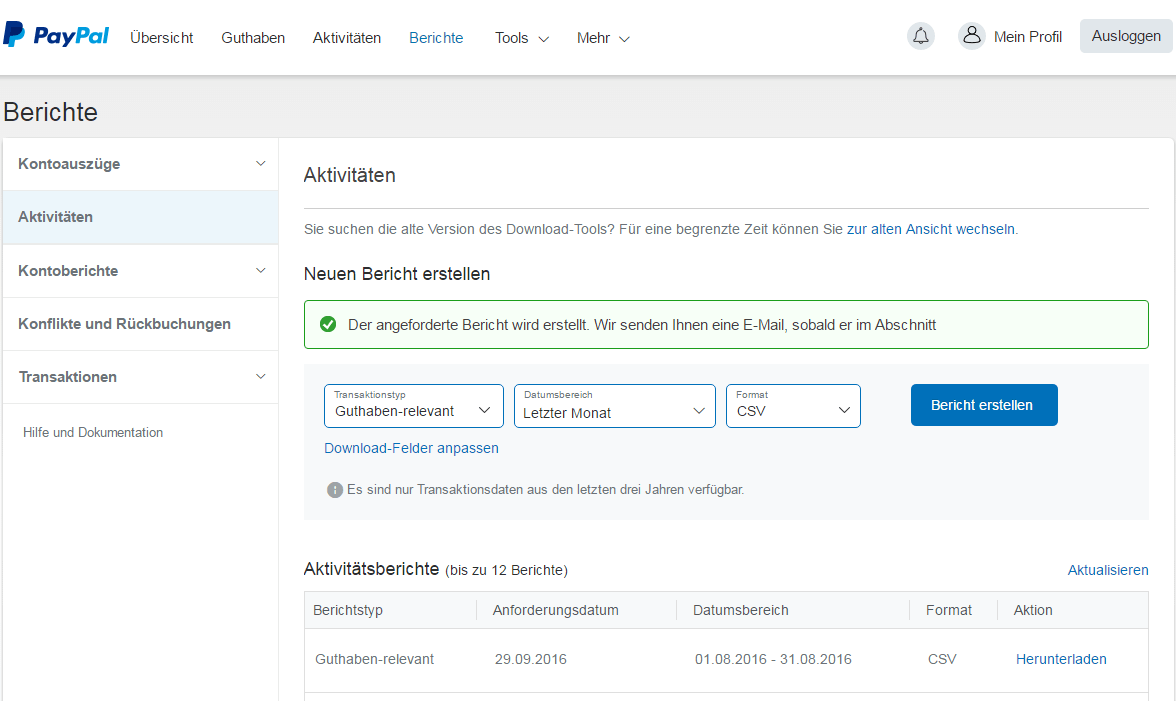Image resolution: width=1176 pixels, height=701 pixels.
Task: Click the info icon beside transaction data note
Action: point(334,490)
